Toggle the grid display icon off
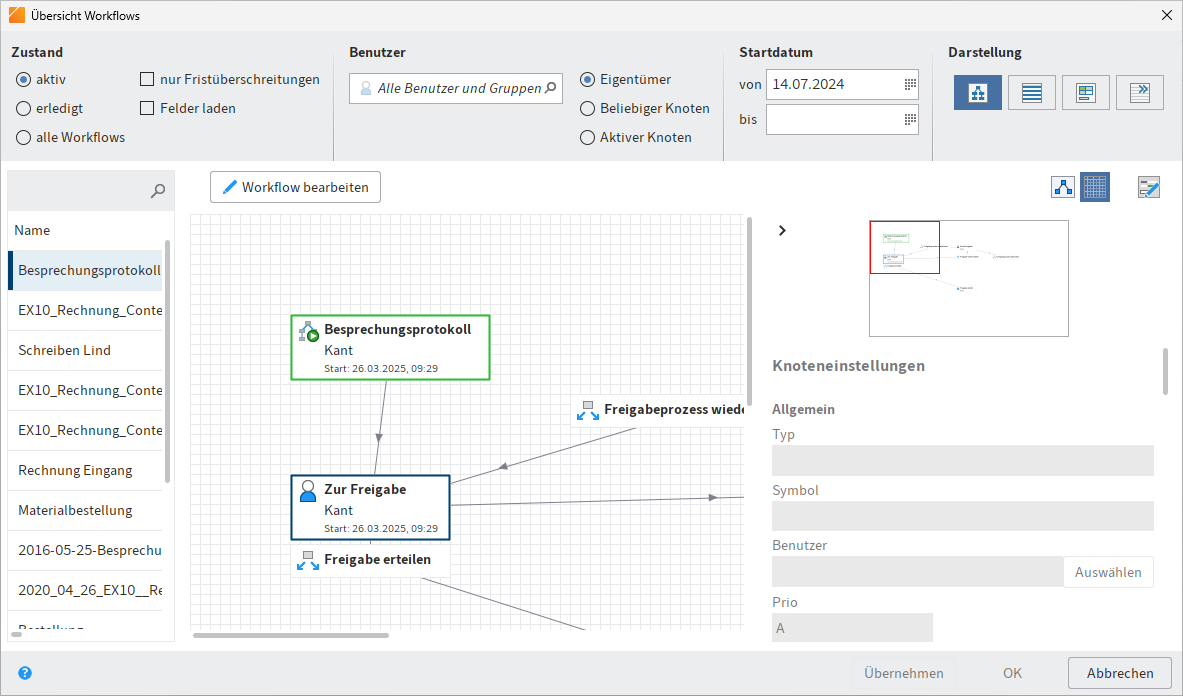 coord(1095,187)
